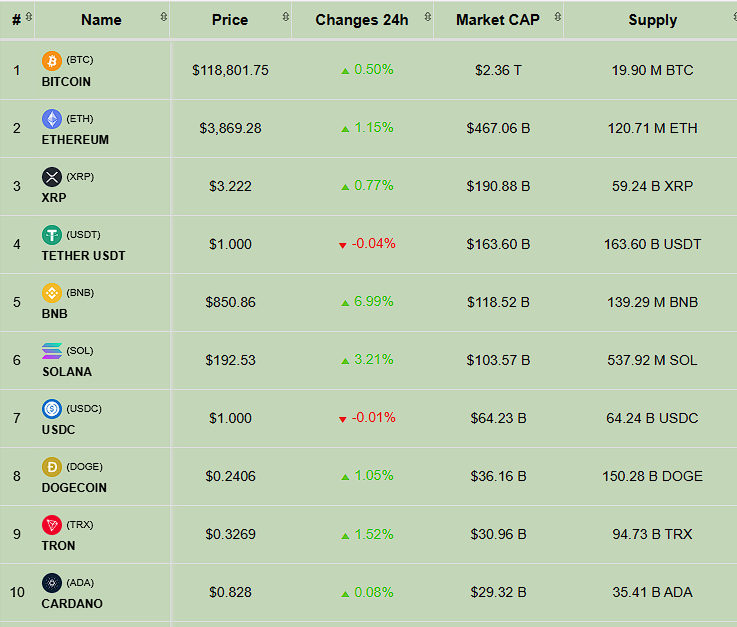Select Tether change value -0.04%
Image resolution: width=737 pixels, height=627 pixels.
[374, 243]
